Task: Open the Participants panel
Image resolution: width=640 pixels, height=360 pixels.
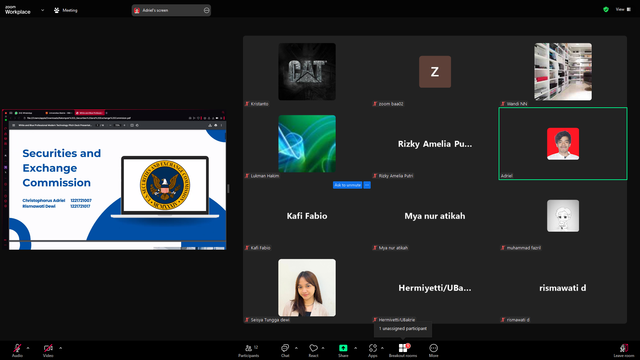Action: (249, 350)
